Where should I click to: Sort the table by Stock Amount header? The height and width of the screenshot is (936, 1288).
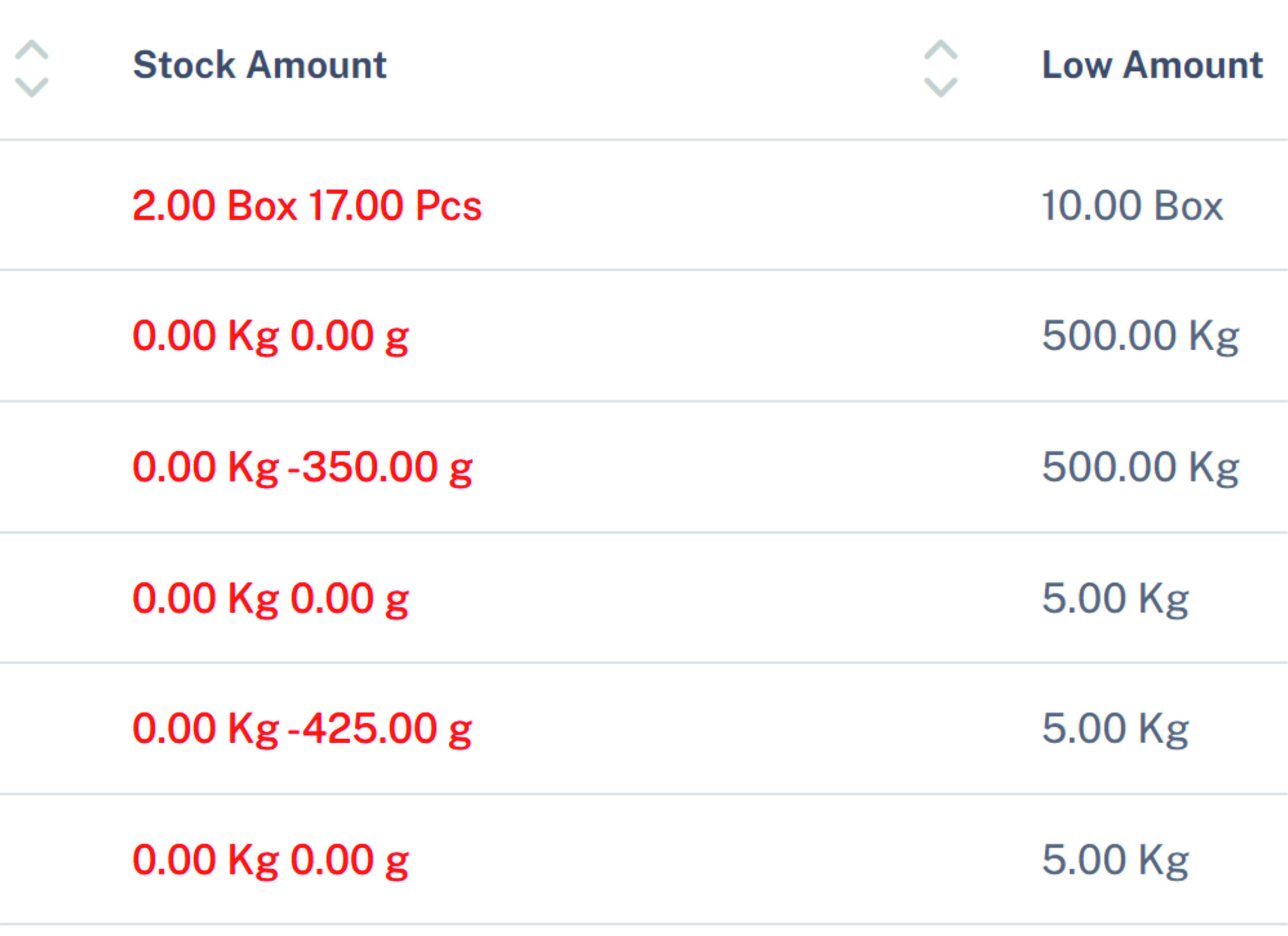pyautogui.click(x=260, y=65)
